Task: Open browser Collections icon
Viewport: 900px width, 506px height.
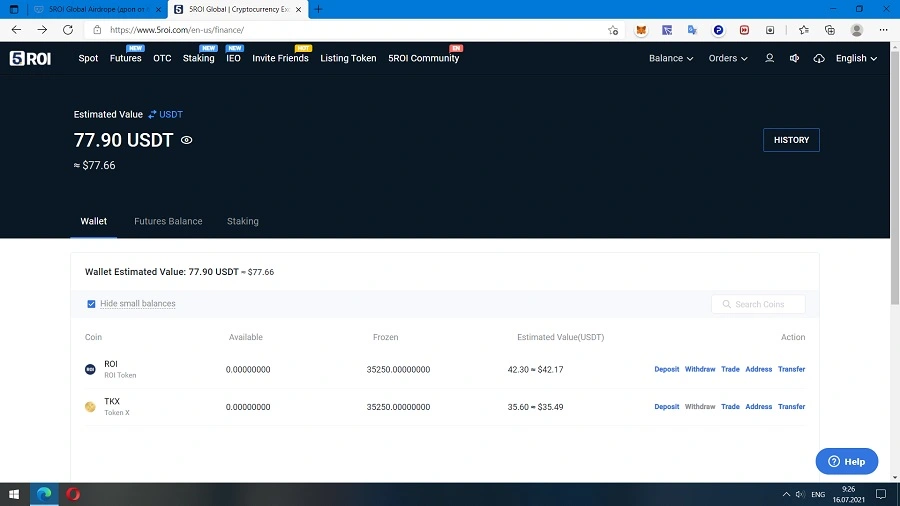Action: click(829, 30)
